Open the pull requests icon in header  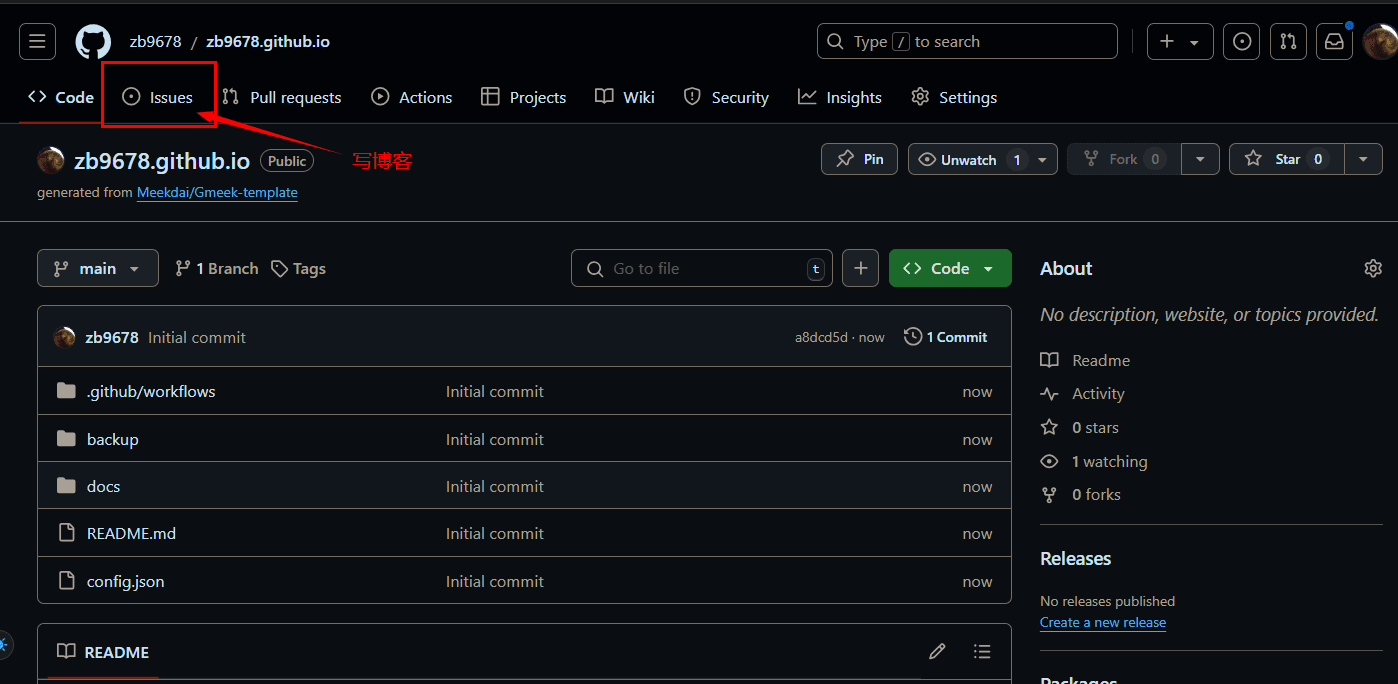click(x=1288, y=42)
